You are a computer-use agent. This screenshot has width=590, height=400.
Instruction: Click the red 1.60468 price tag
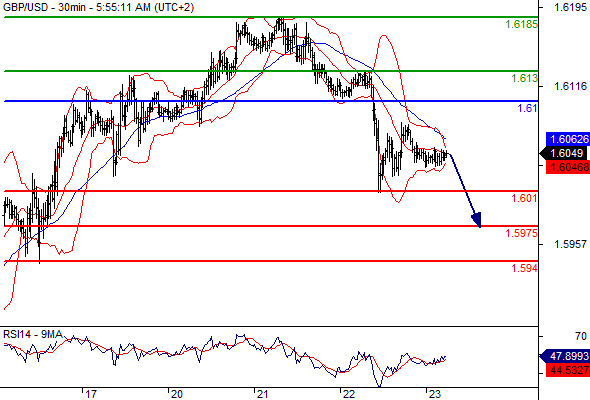(567, 167)
